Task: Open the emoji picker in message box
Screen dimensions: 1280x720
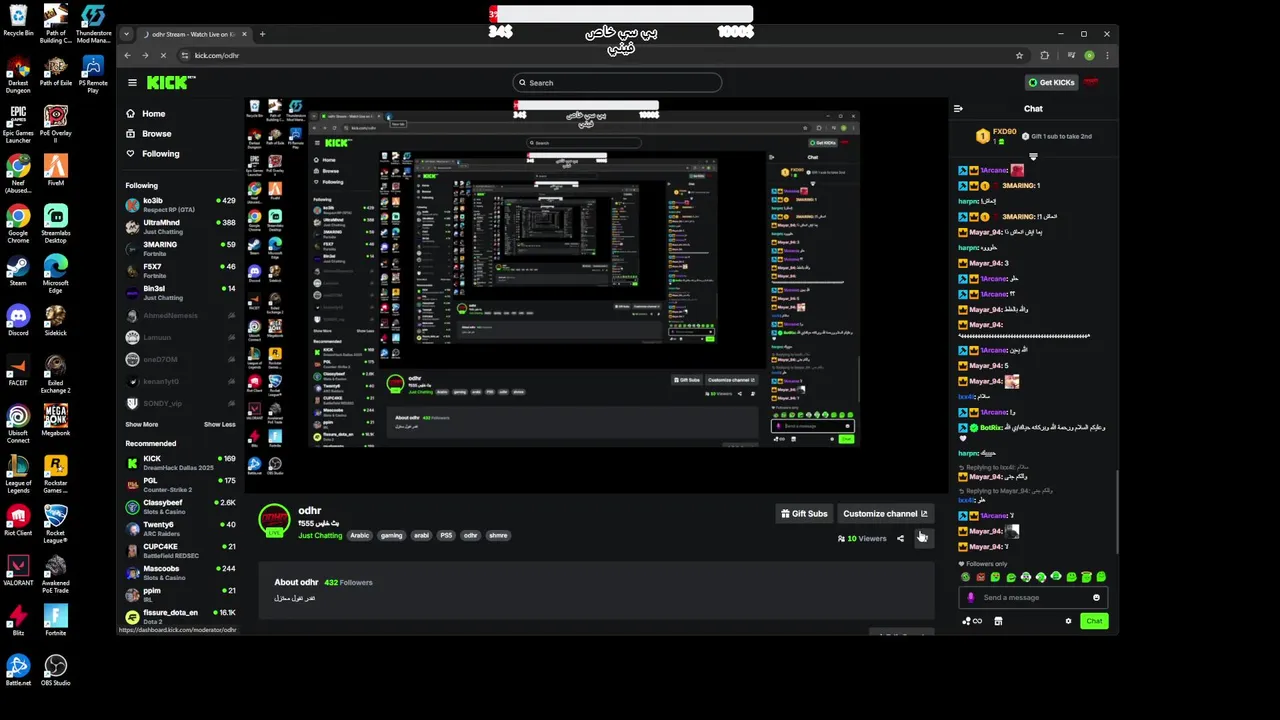Action: tap(1096, 598)
